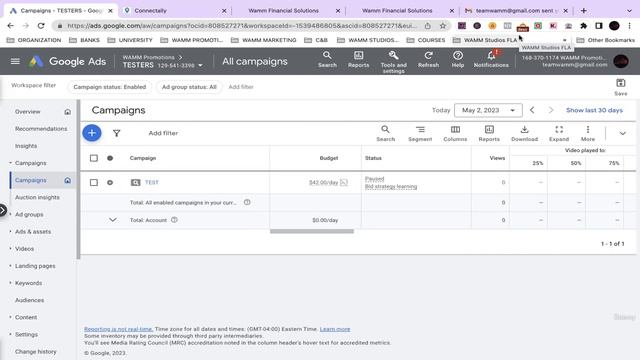This screenshot has height=360, width=640.
Task: Reload the browser page
Action: click(41, 26)
